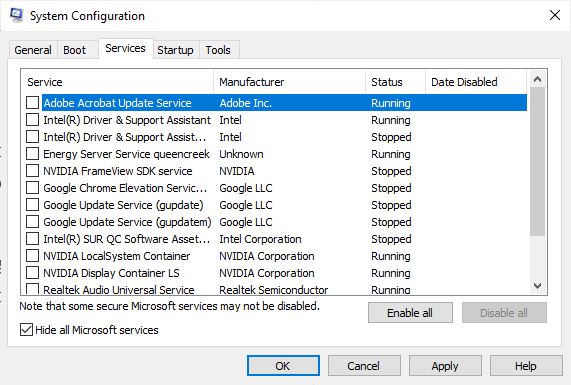Click the services list scrollbar thumb

point(537,161)
